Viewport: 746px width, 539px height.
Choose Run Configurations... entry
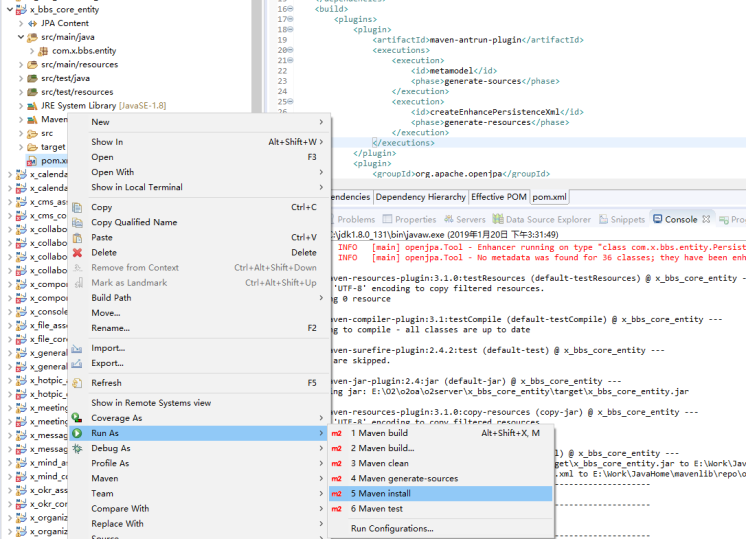(391, 528)
